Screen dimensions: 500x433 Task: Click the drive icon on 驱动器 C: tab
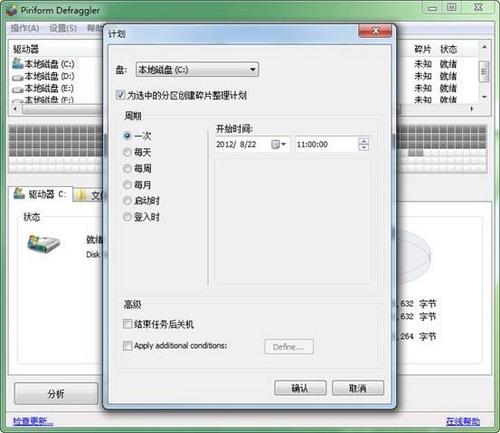[19, 193]
